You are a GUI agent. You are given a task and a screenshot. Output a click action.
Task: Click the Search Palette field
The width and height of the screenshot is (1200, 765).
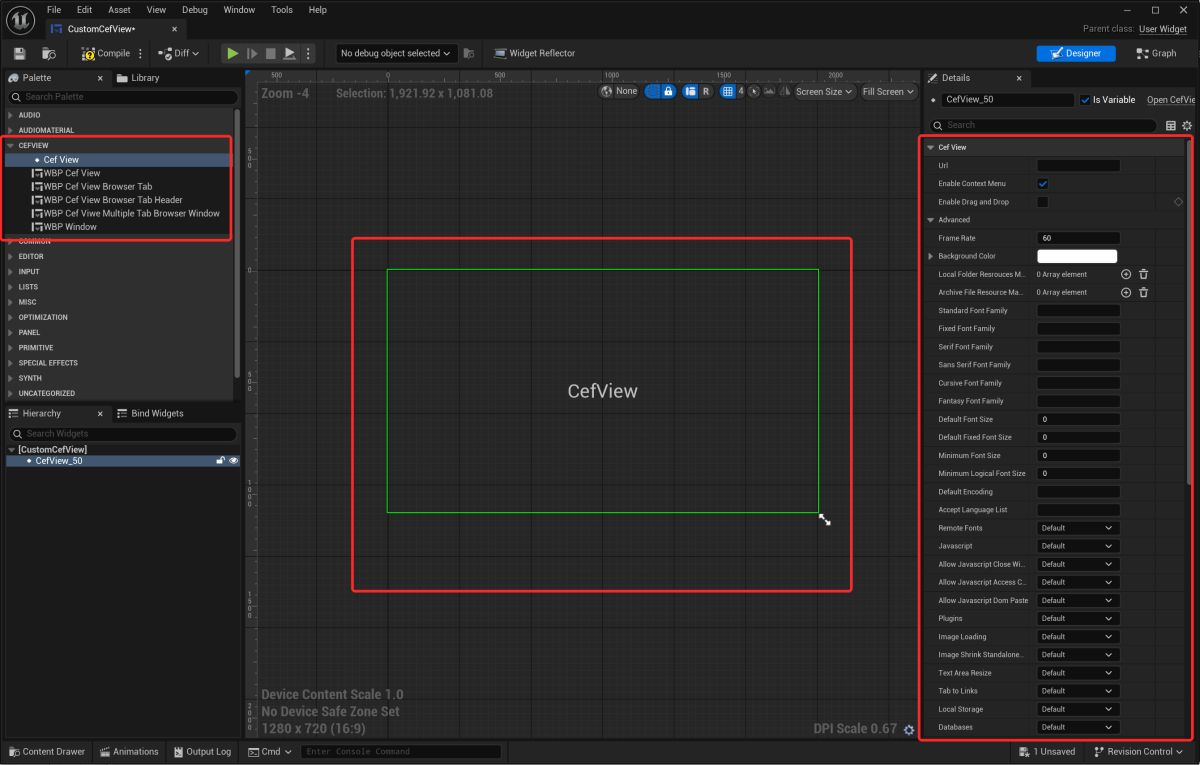(123, 97)
